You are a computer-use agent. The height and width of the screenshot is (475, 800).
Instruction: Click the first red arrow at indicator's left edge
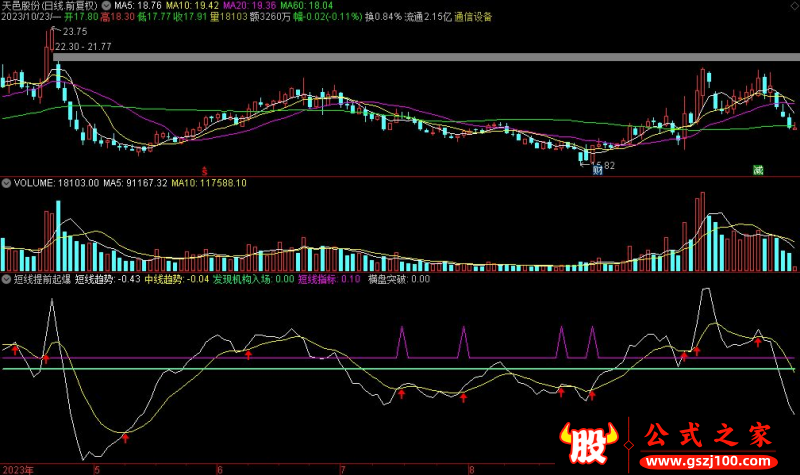point(15,347)
